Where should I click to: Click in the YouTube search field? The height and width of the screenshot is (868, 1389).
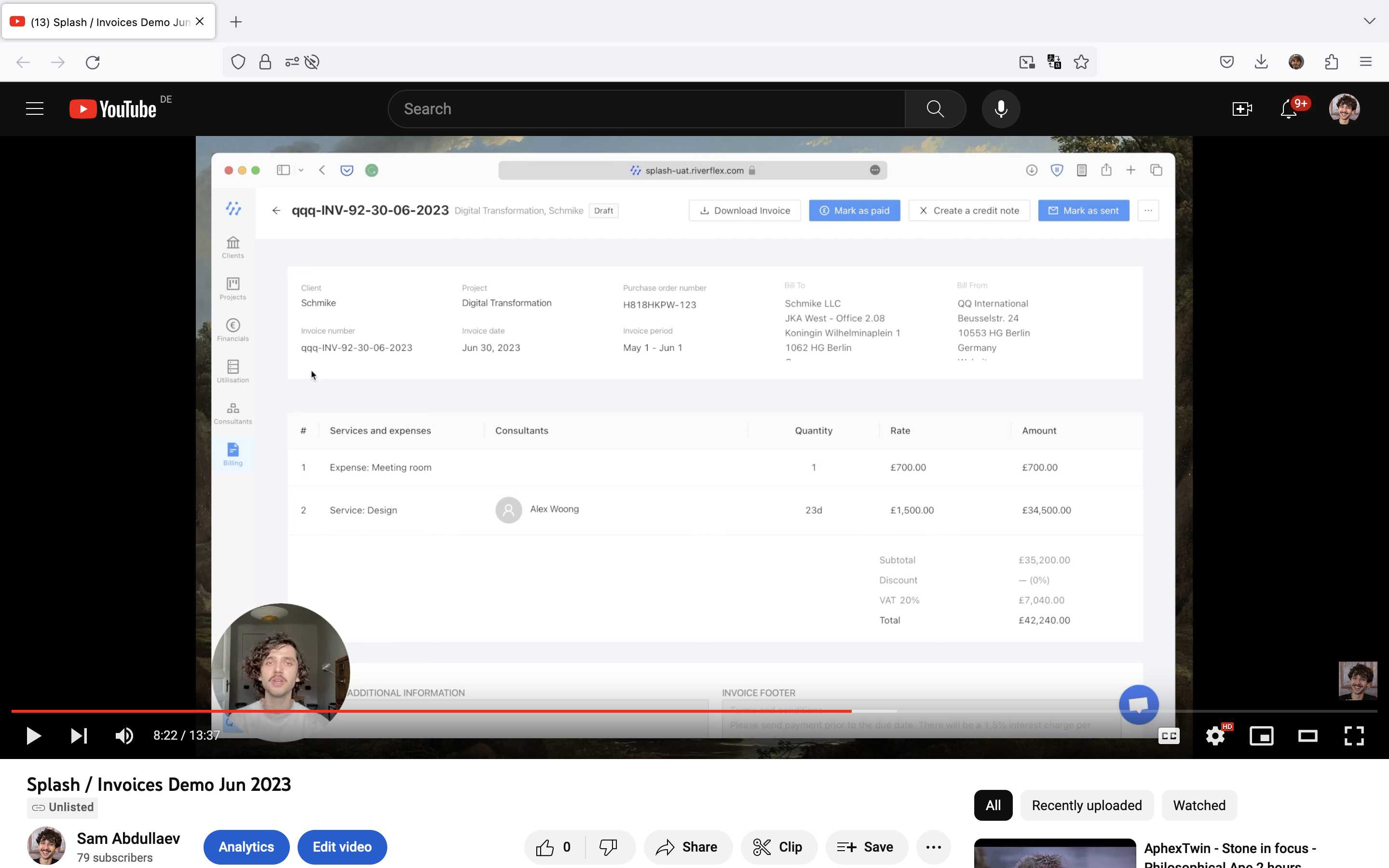[646, 108]
